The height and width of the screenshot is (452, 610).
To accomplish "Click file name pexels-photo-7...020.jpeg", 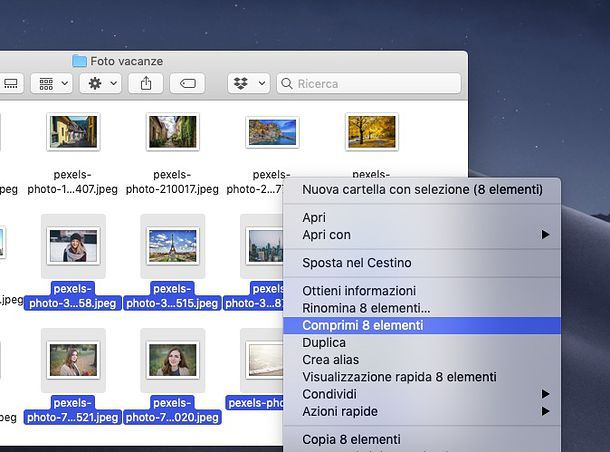I will tap(172, 410).
